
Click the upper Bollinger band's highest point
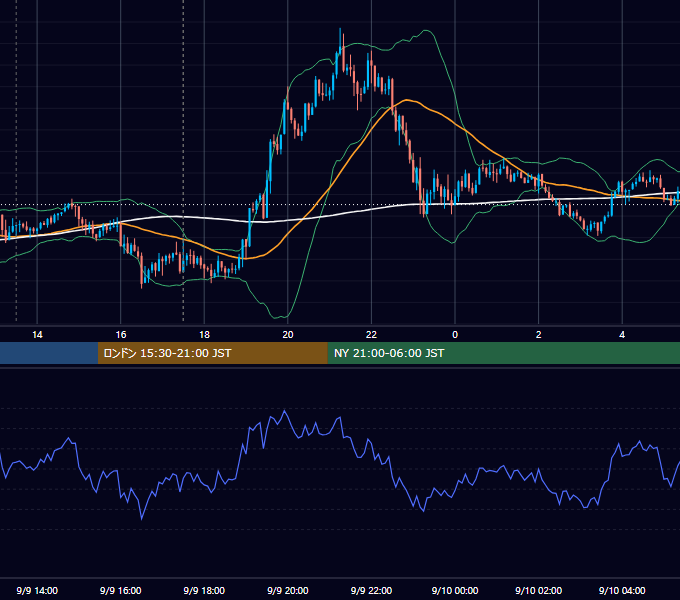point(426,30)
